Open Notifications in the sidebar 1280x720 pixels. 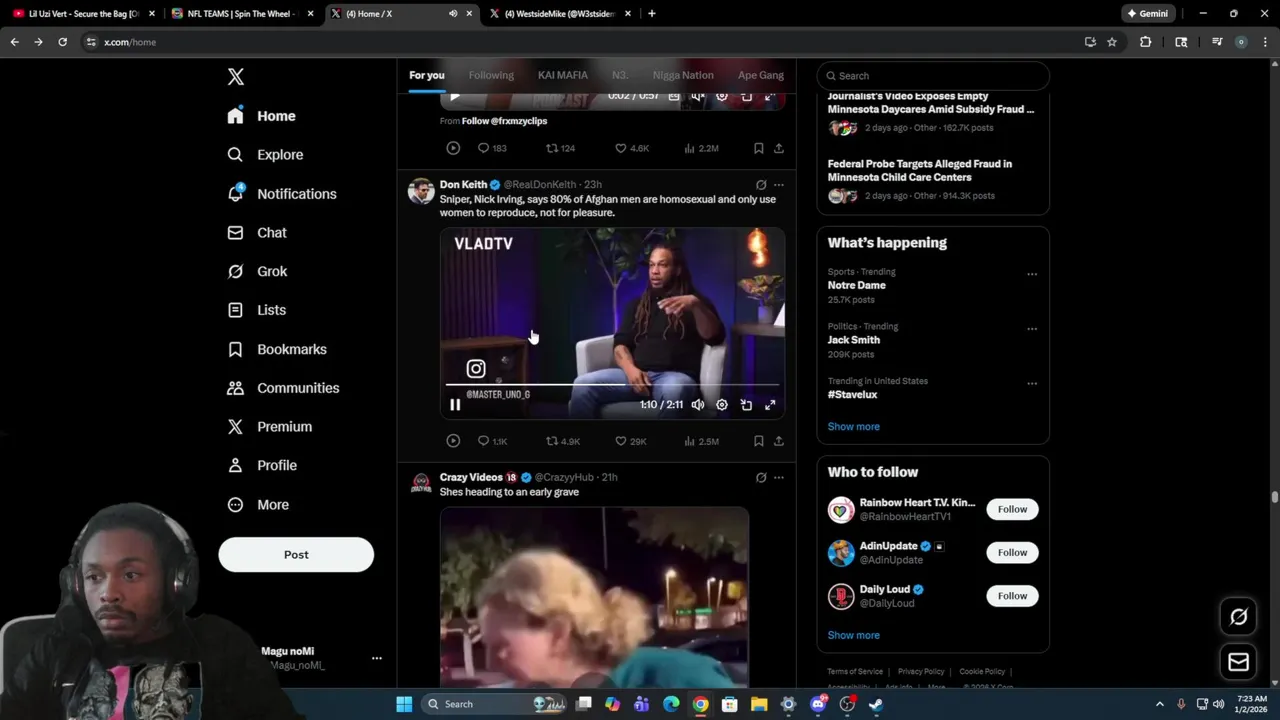point(282,194)
